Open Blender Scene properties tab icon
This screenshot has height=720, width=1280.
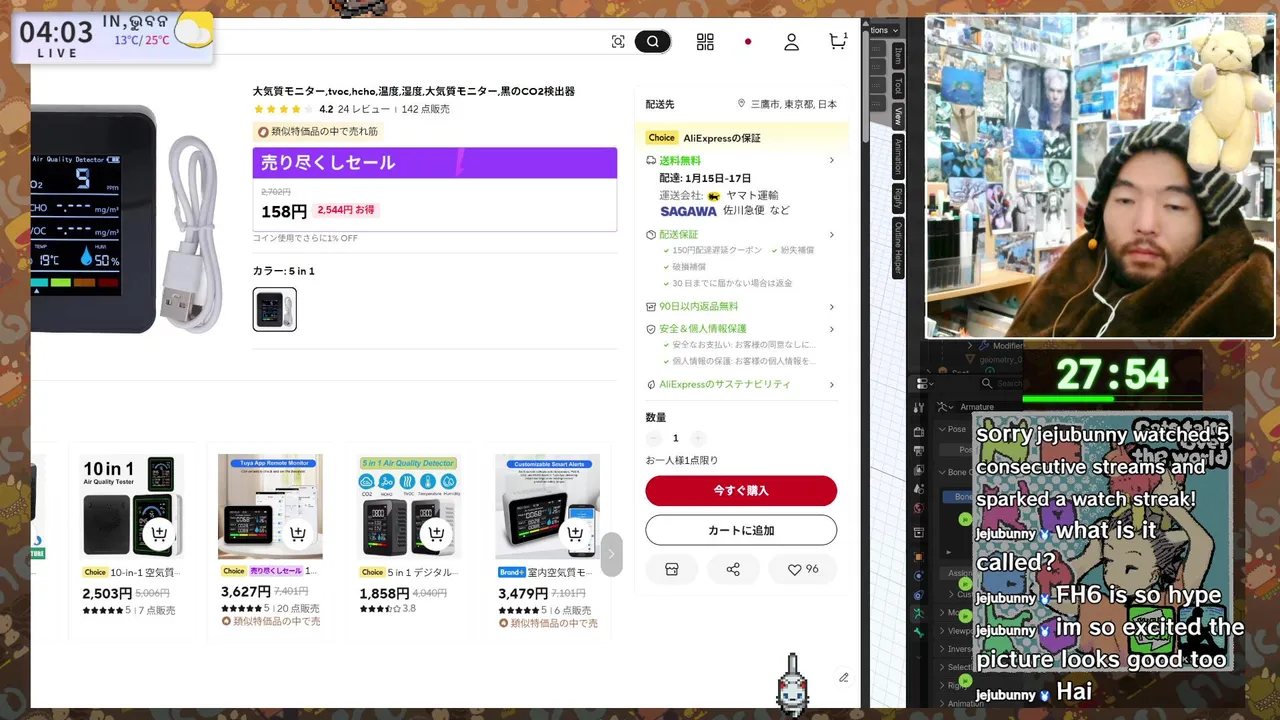tap(919, 489)
